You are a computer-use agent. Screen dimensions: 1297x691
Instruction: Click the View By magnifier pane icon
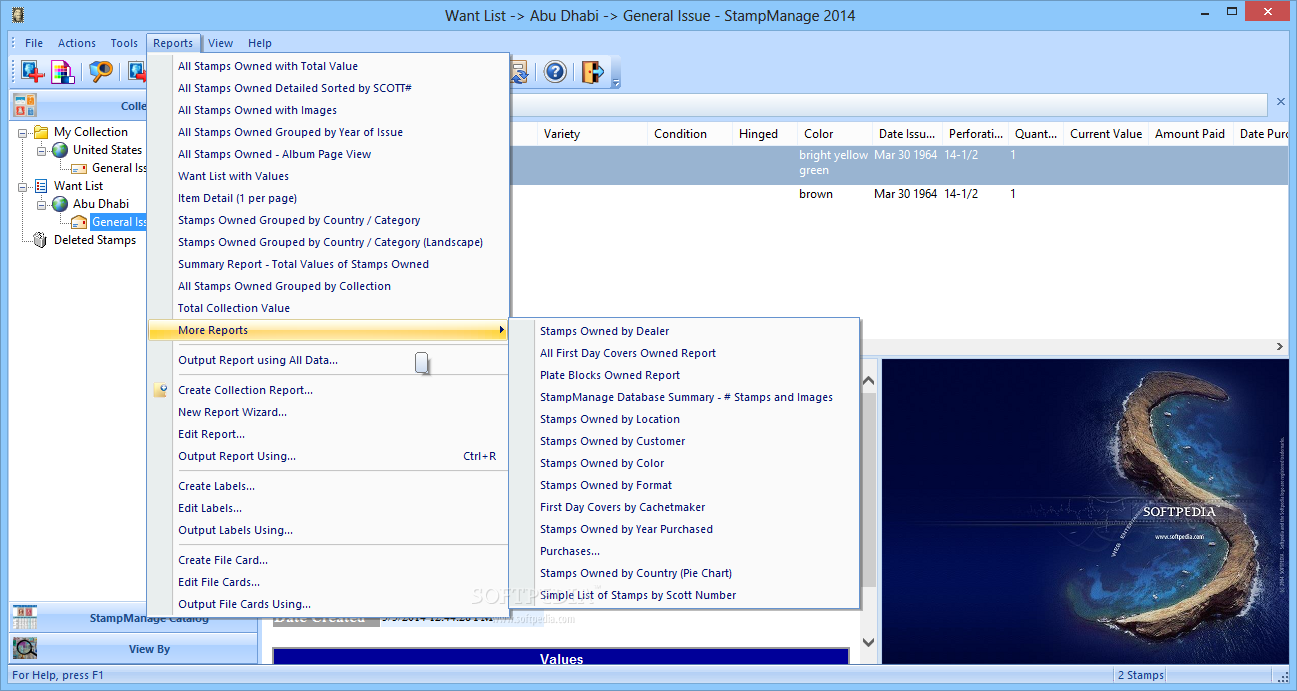[25, 649]
